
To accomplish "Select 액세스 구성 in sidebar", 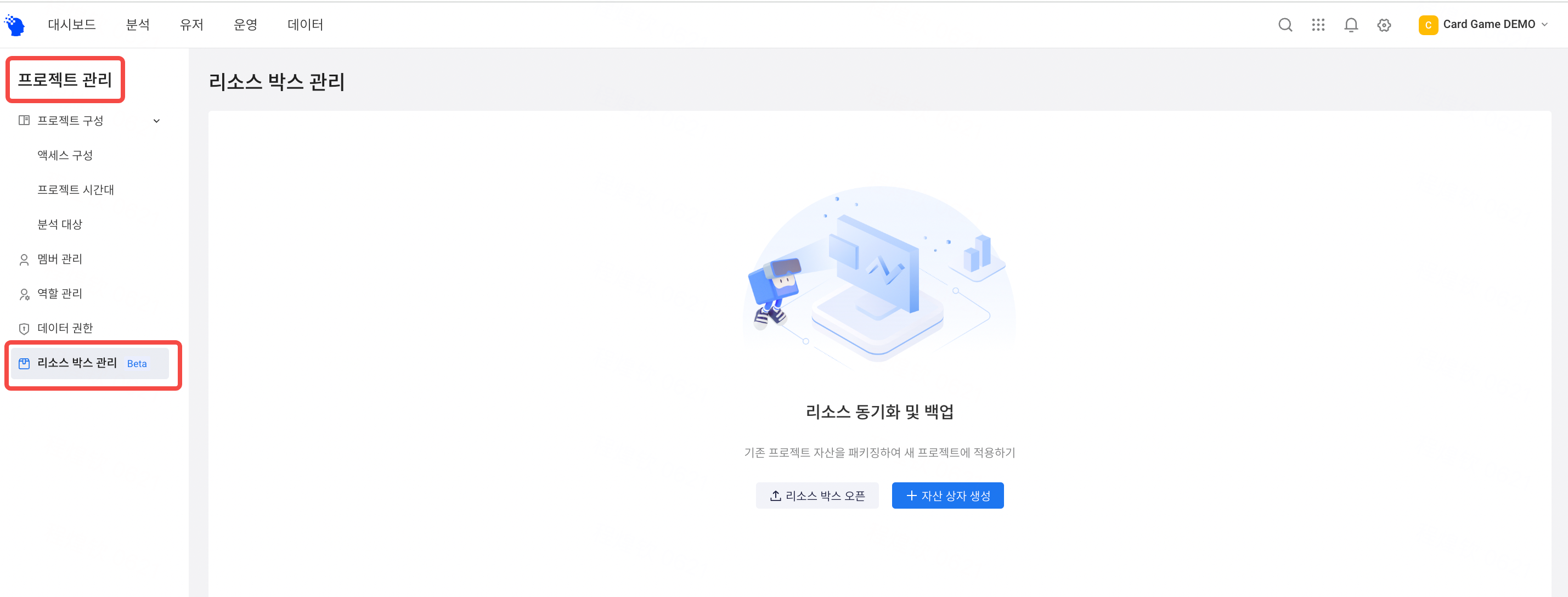I will pos(65,155).
